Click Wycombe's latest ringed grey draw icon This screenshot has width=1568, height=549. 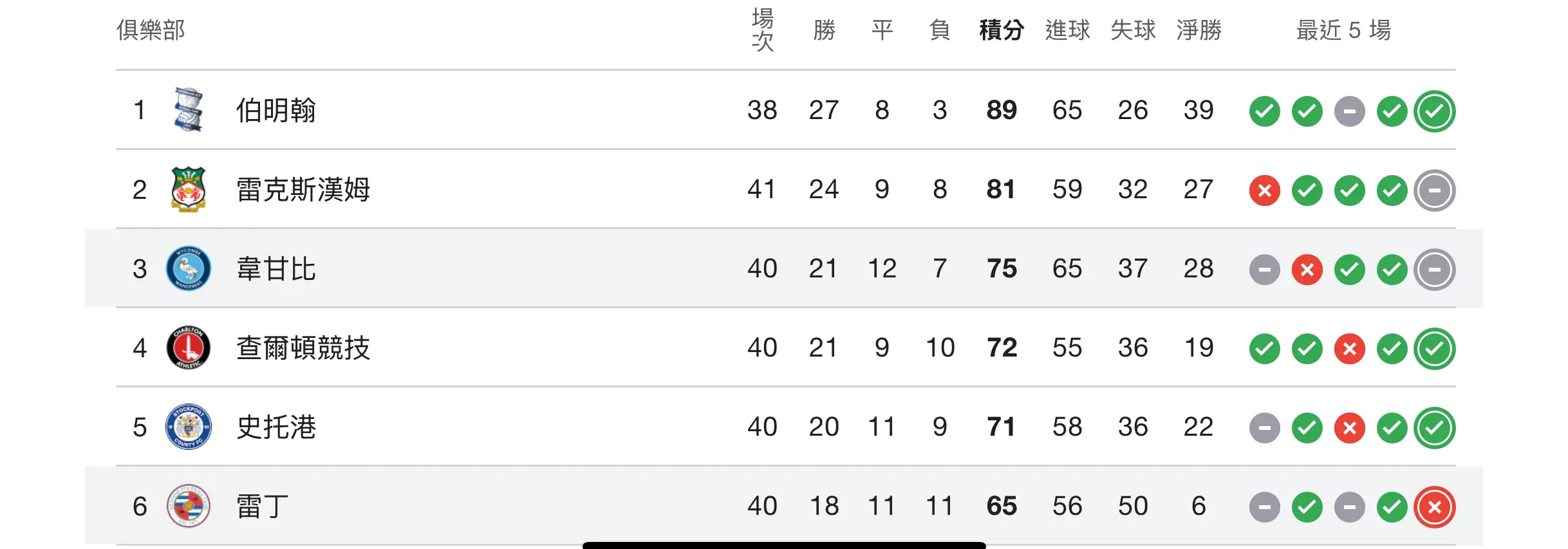tap(1434, 270)
